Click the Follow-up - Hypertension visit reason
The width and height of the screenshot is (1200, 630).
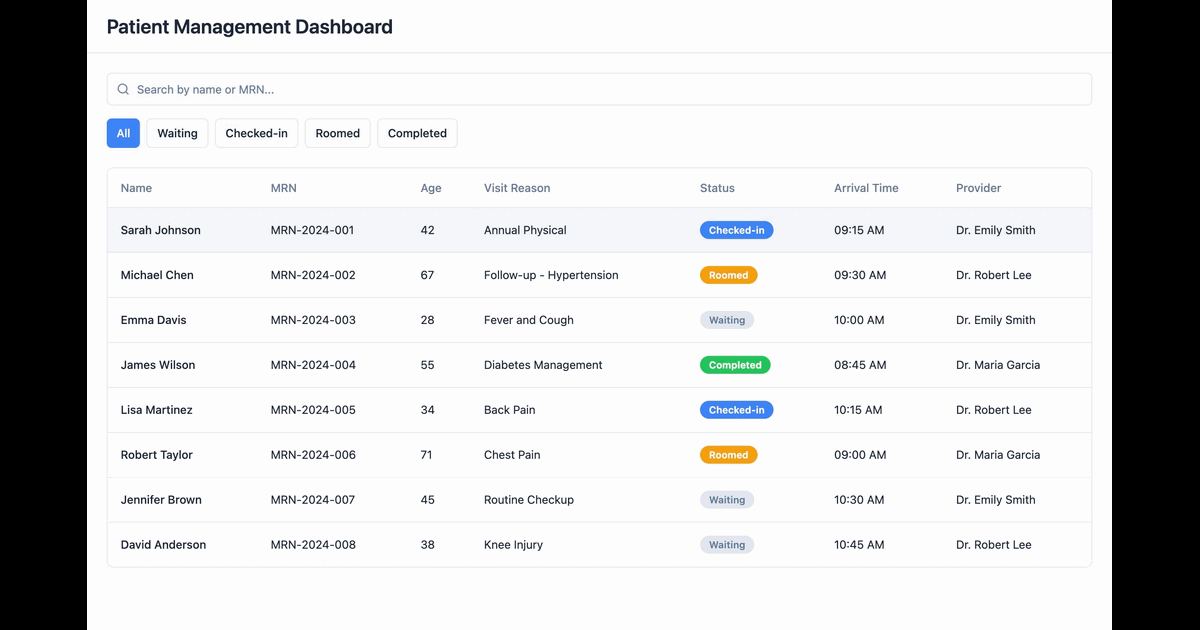[x=551, y=275]
